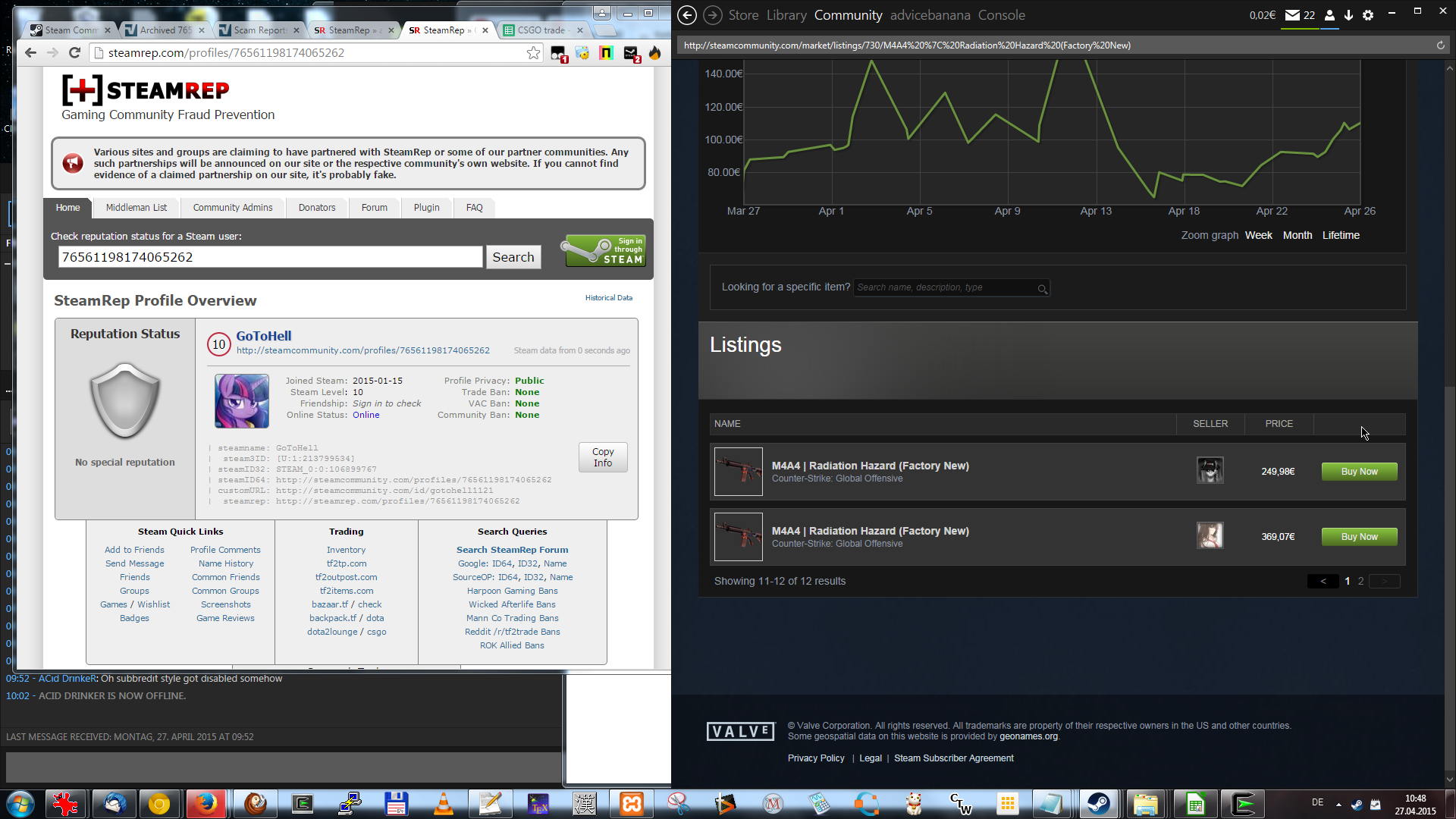Click the SteamRep user search field
The height and width of the screenshot is (819, 1456).
click(270, 257)
